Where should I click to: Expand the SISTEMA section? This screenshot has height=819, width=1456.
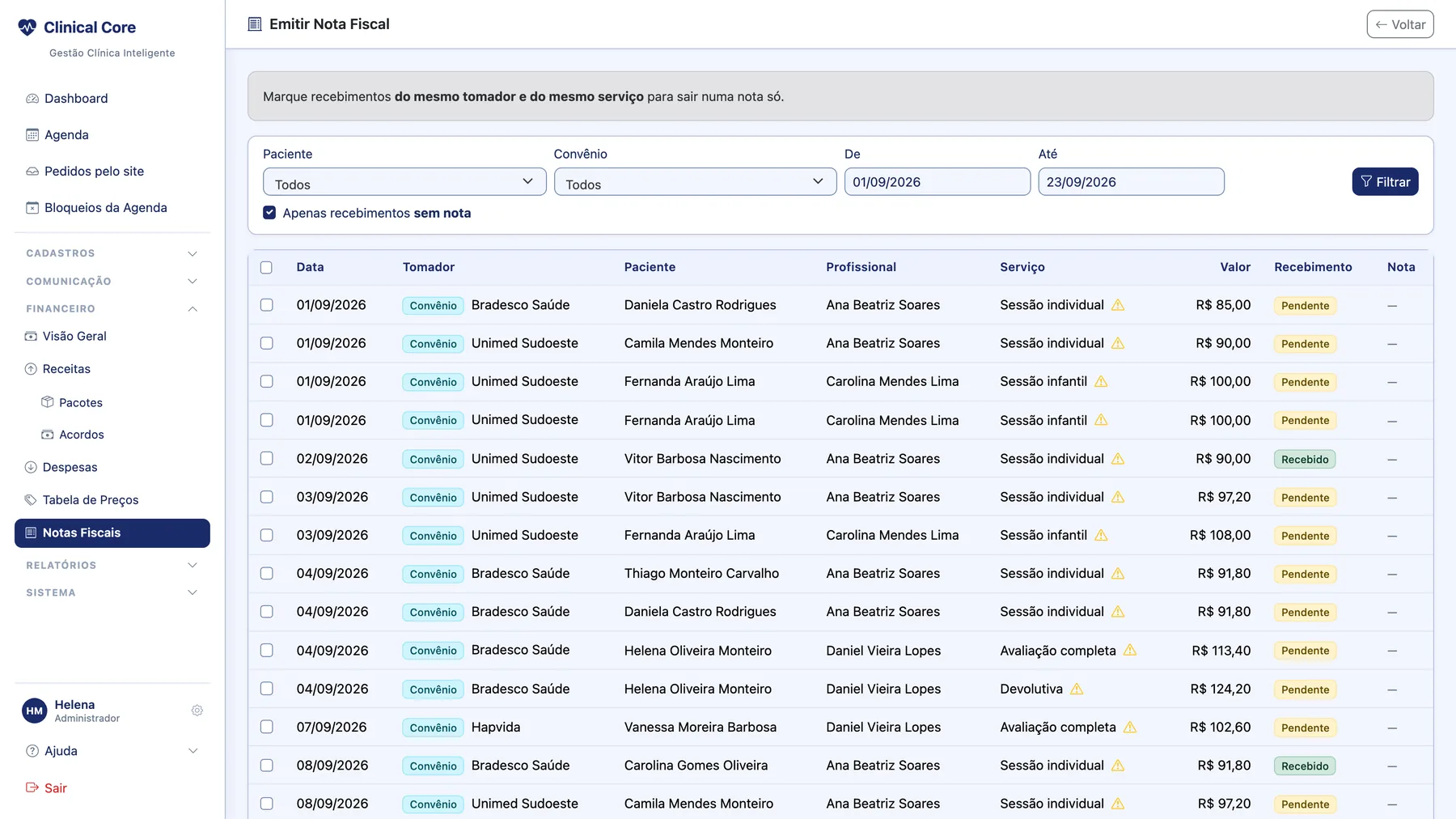point(112,592)
